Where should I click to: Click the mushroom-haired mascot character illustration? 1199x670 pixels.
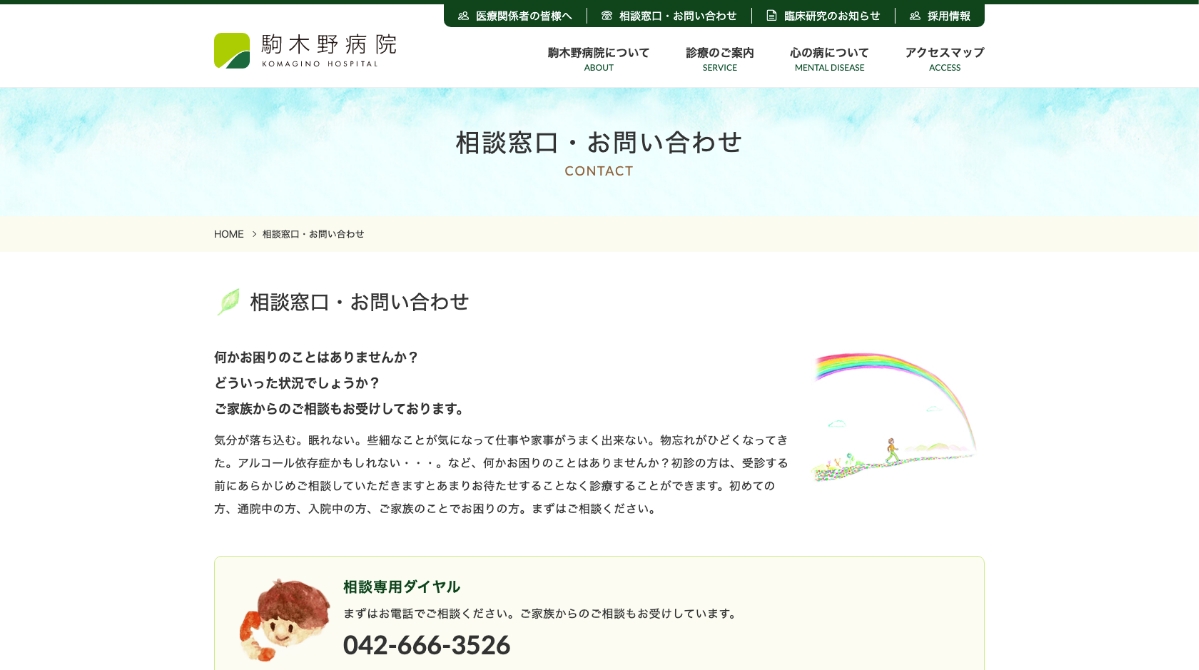tap(285, 619)
